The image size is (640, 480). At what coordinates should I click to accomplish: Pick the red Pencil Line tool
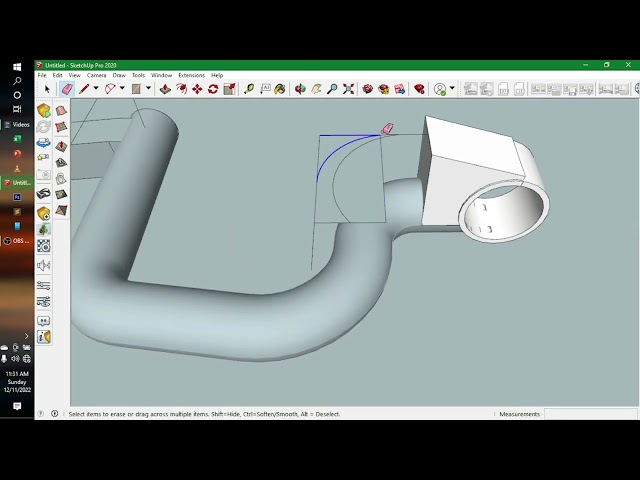click(84, 89)
